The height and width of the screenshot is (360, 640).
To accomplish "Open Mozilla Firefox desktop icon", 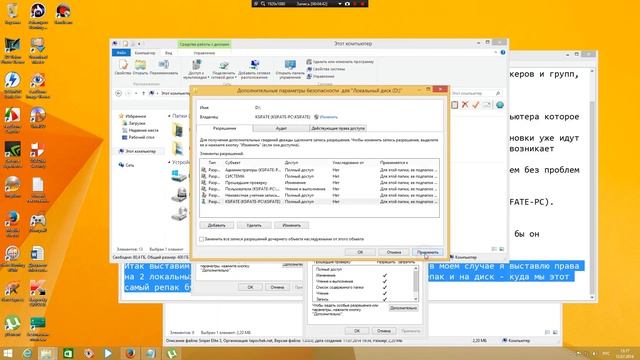I will click(12, 224).
